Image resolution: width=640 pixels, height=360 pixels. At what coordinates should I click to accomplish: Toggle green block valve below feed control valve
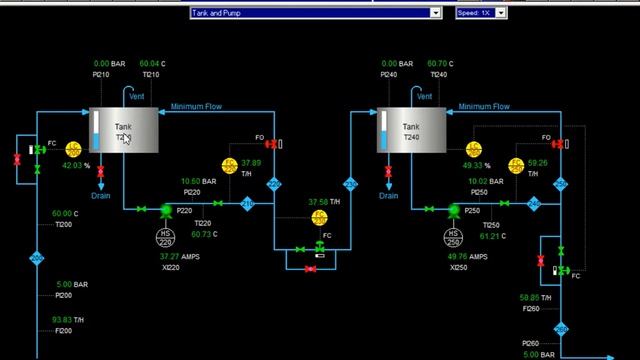point(37,169)
